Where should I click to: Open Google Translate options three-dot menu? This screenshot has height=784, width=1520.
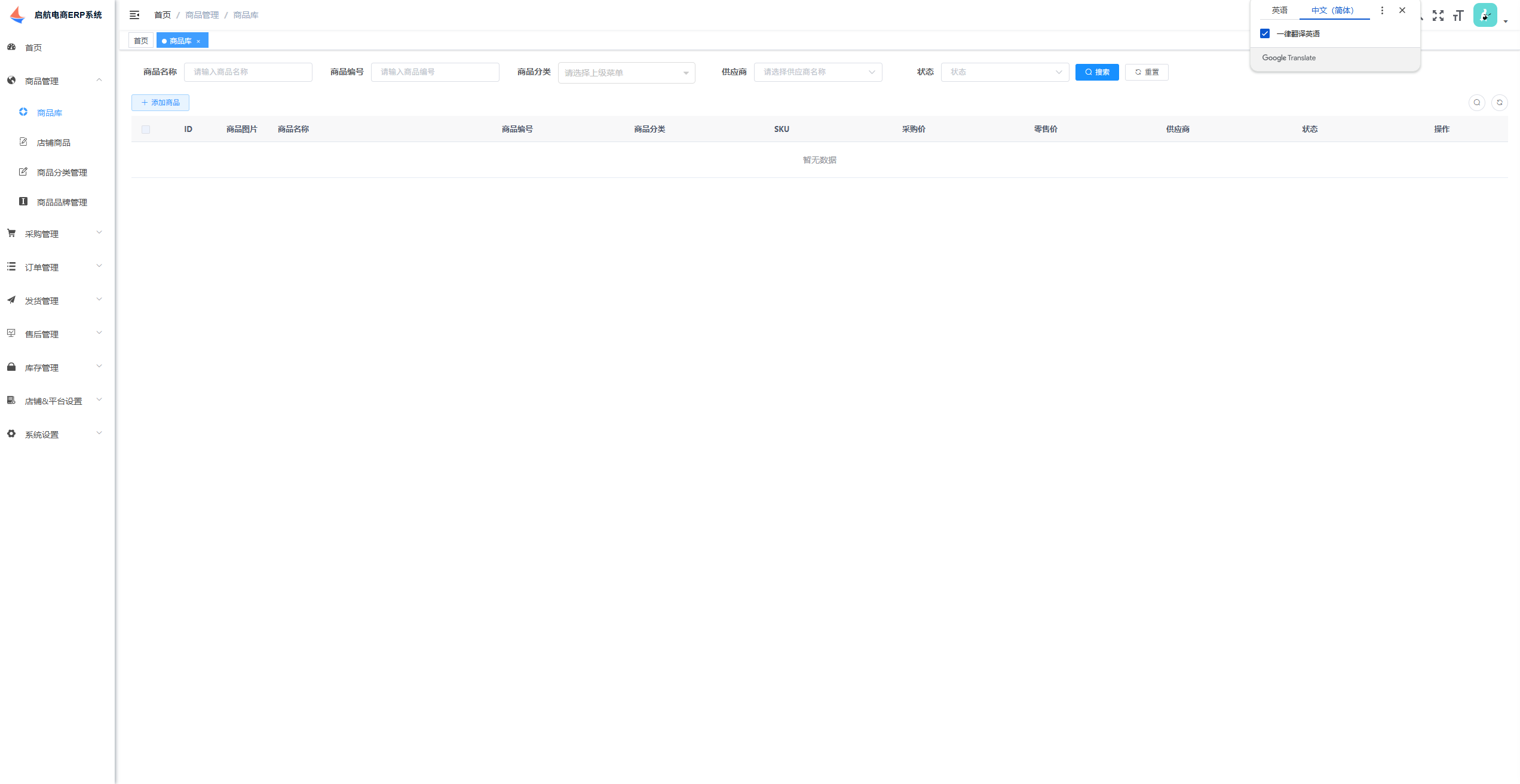click(1382, 11)
